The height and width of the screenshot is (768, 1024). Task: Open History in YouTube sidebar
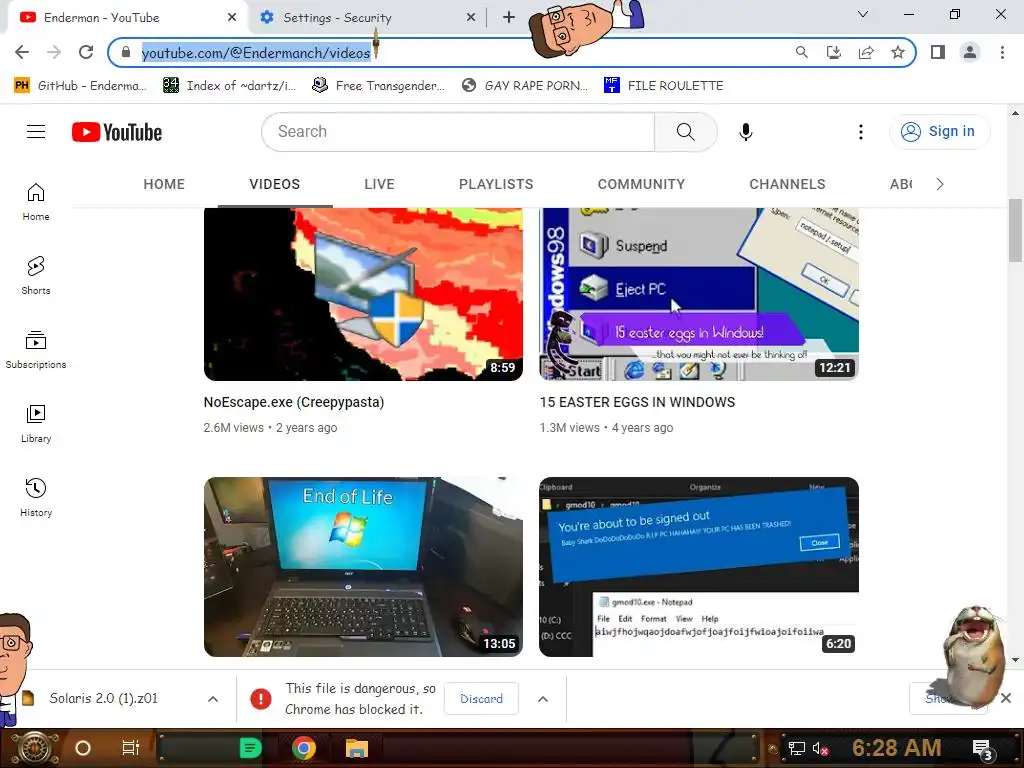pyautogui.click(x=36, y=498)
